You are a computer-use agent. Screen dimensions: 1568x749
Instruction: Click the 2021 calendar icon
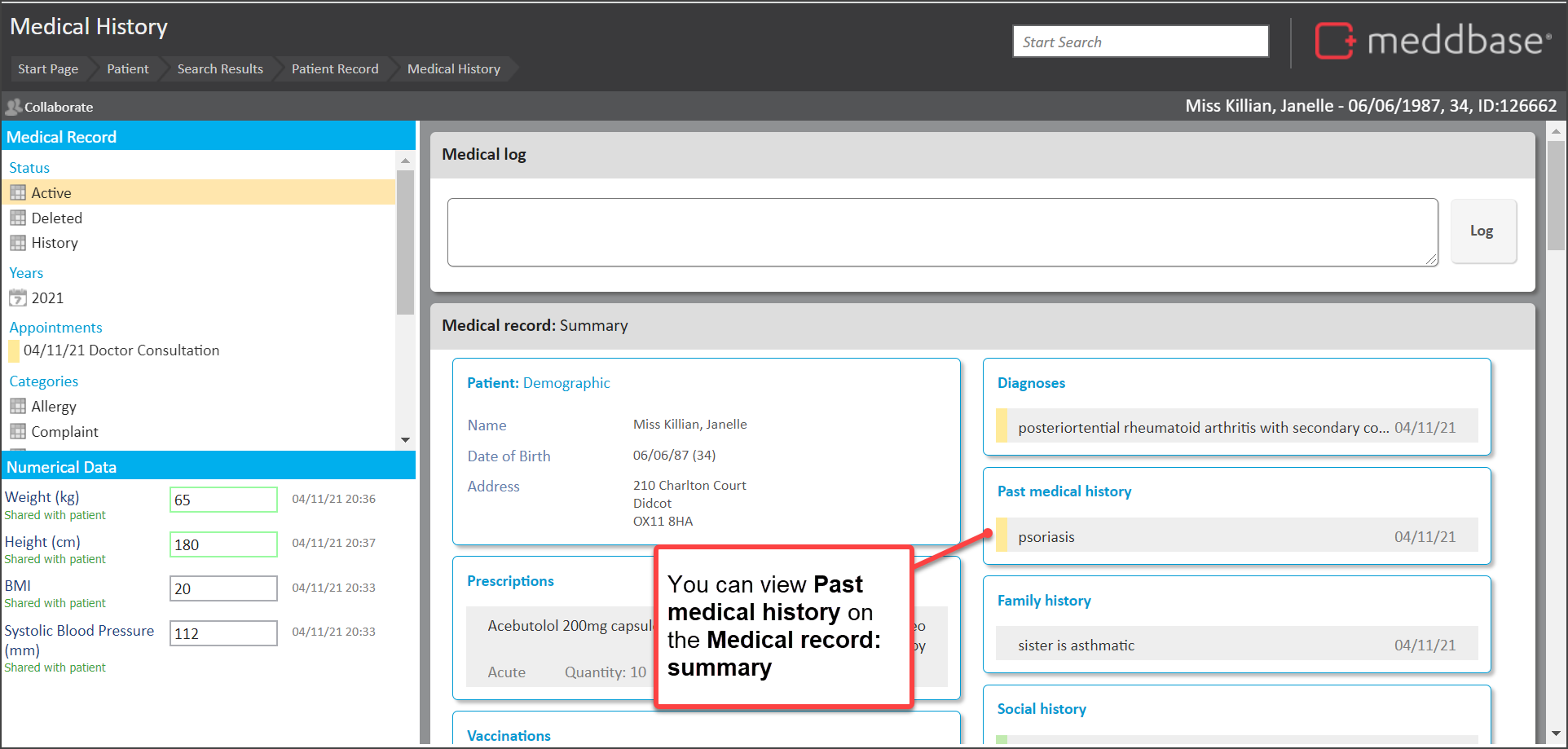coord(18,298)
